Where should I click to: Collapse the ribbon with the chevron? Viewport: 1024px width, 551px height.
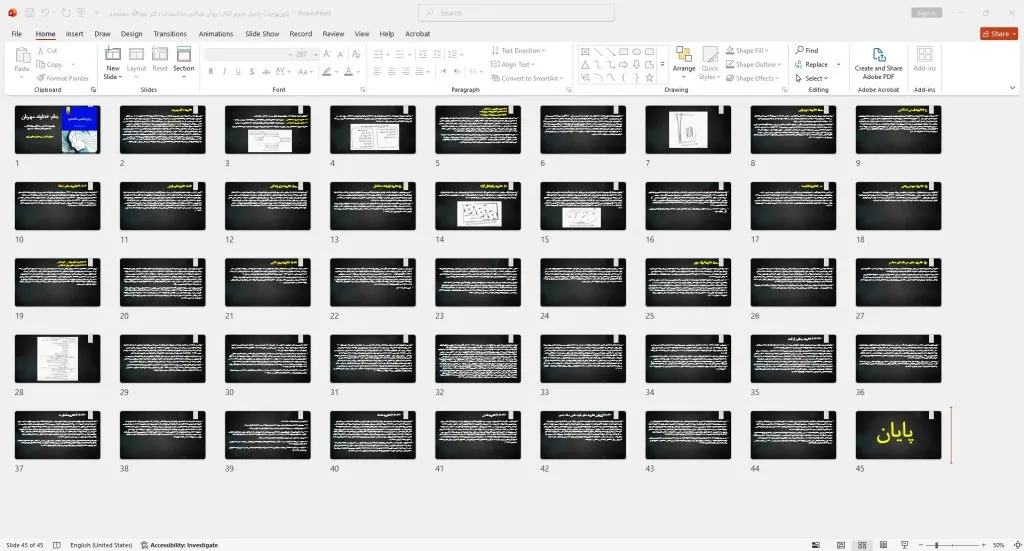point(1012,87)
